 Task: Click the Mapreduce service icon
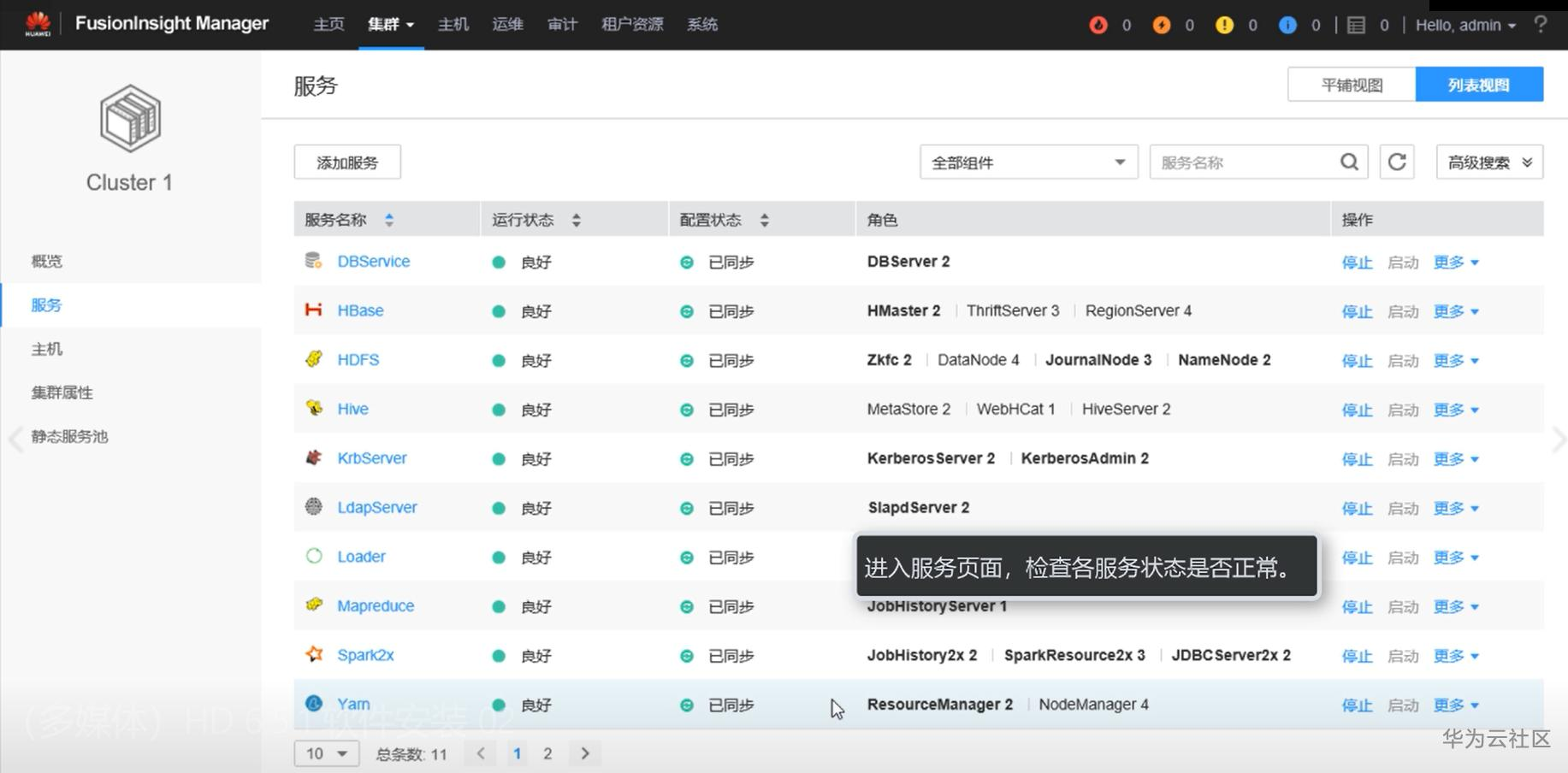[x=314, y=605]
